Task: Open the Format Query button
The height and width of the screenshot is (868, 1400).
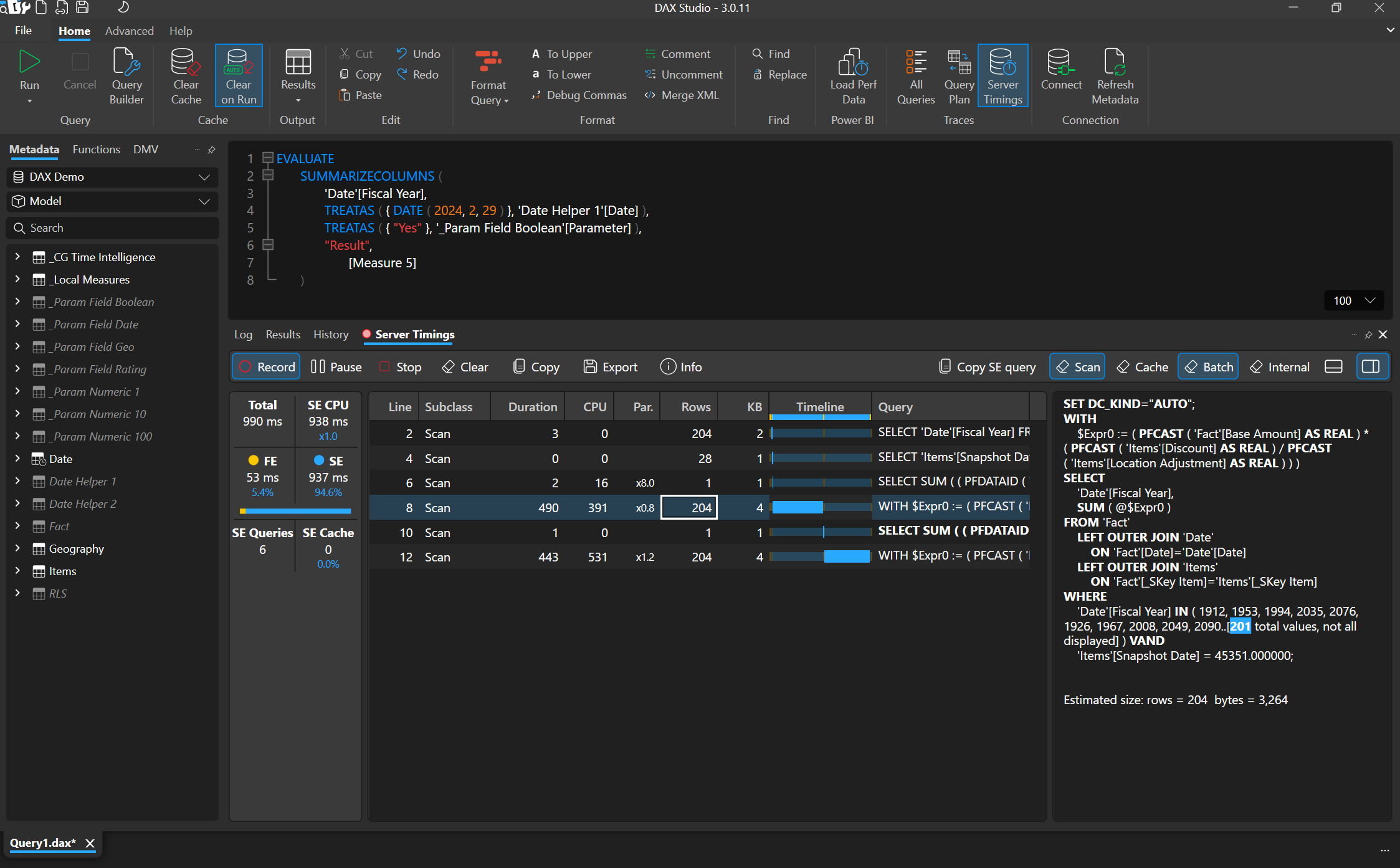Action: coord(489,77)
